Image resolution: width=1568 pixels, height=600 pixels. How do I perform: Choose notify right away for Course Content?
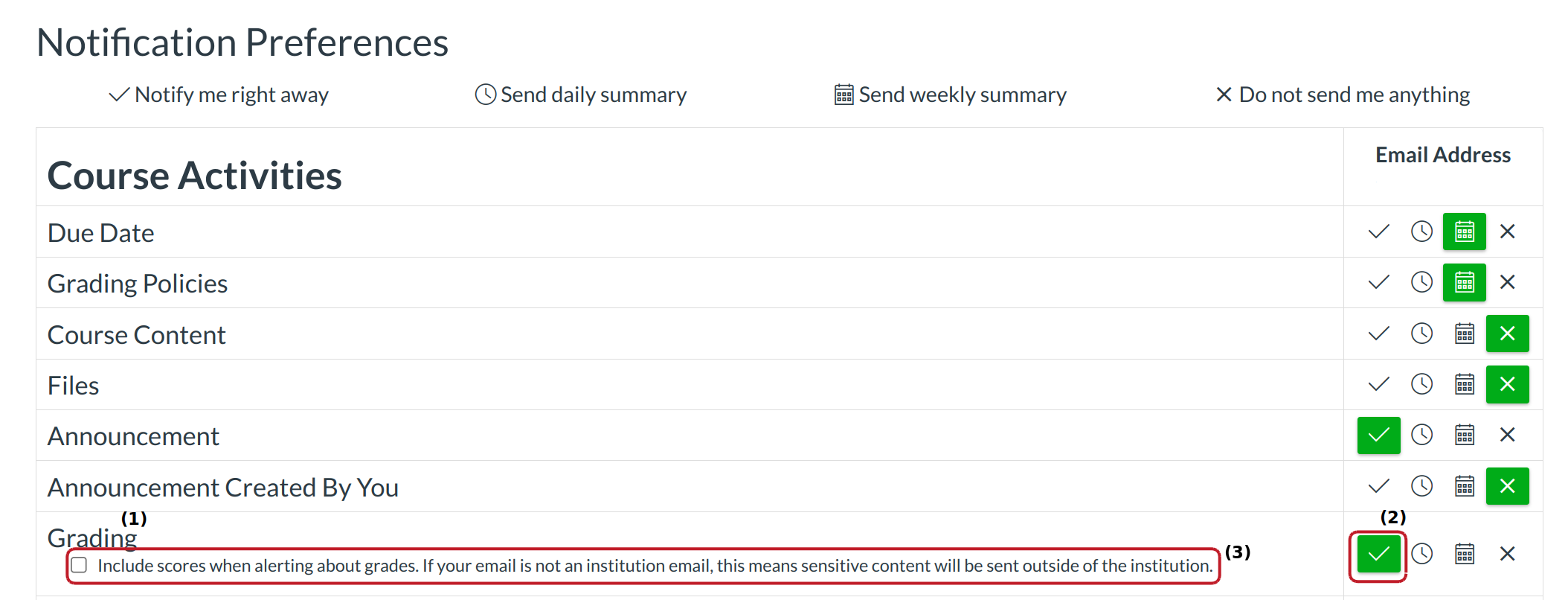[x=1378, y=333]
